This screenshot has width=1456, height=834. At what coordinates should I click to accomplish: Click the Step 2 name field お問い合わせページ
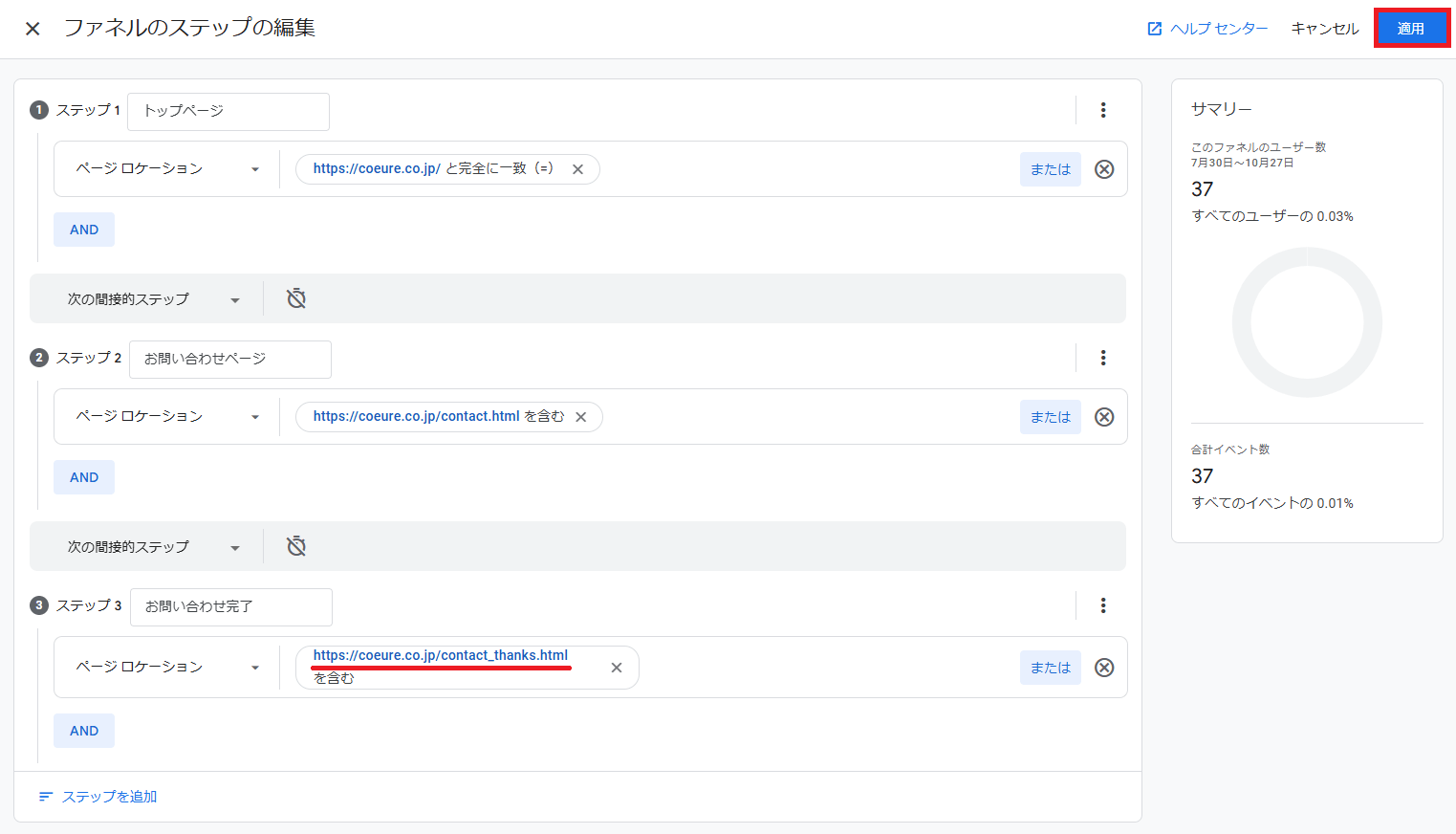pos(229,359)
